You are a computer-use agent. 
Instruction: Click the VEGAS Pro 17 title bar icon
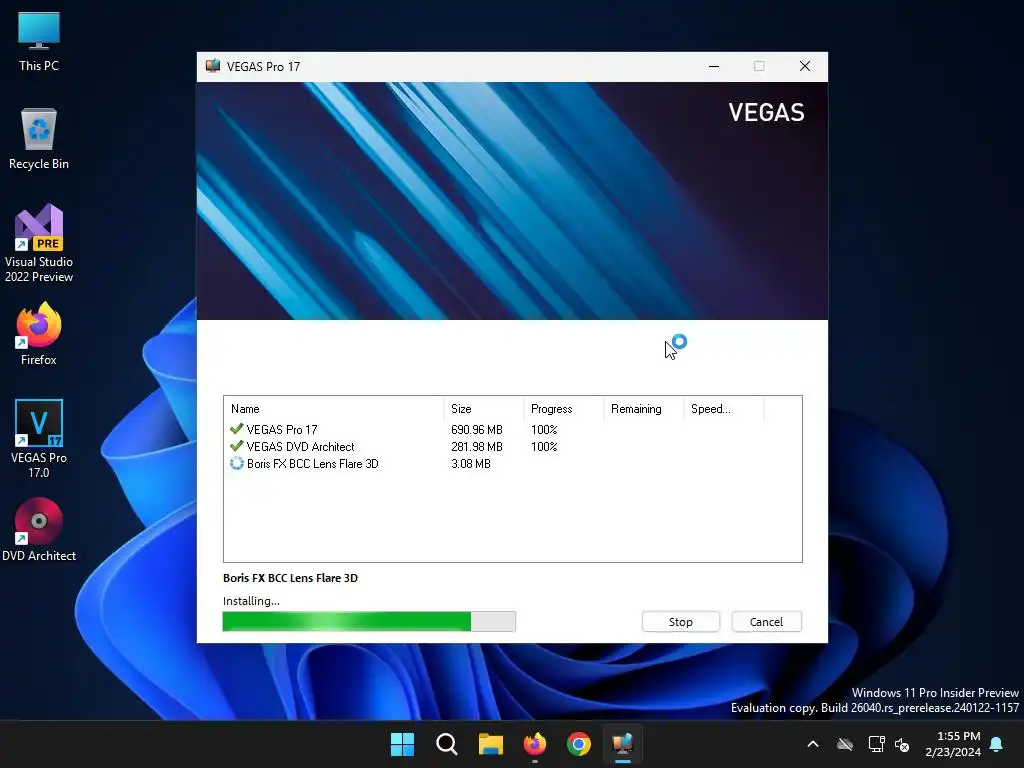tap(213, 66)
